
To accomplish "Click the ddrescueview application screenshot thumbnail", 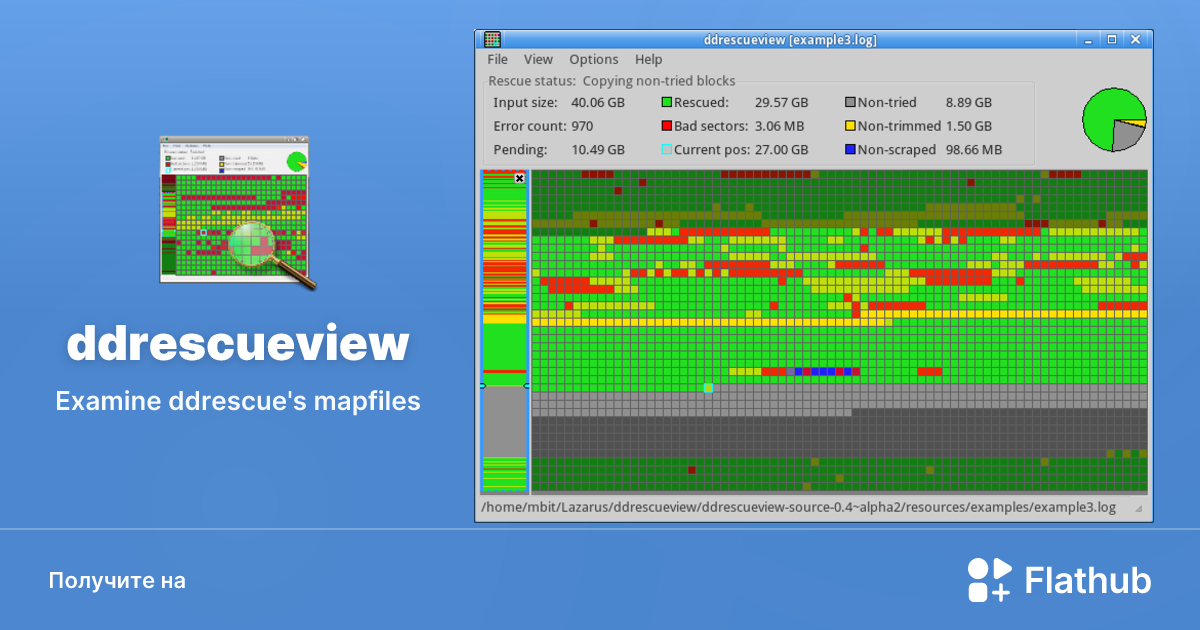I will (x=235, y=209).
